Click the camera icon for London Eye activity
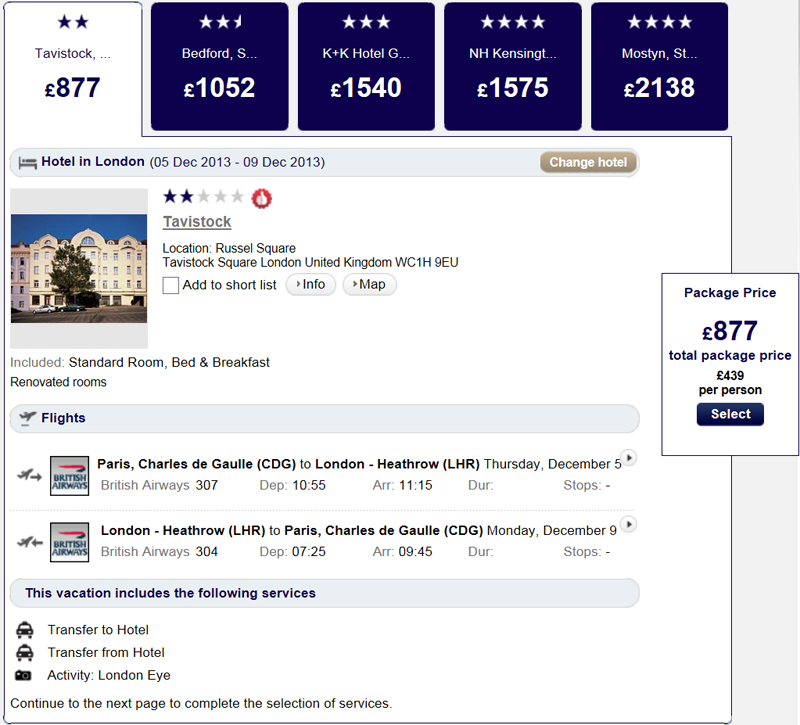This screenshot has width=800, height=725. [x=23, y=676]
